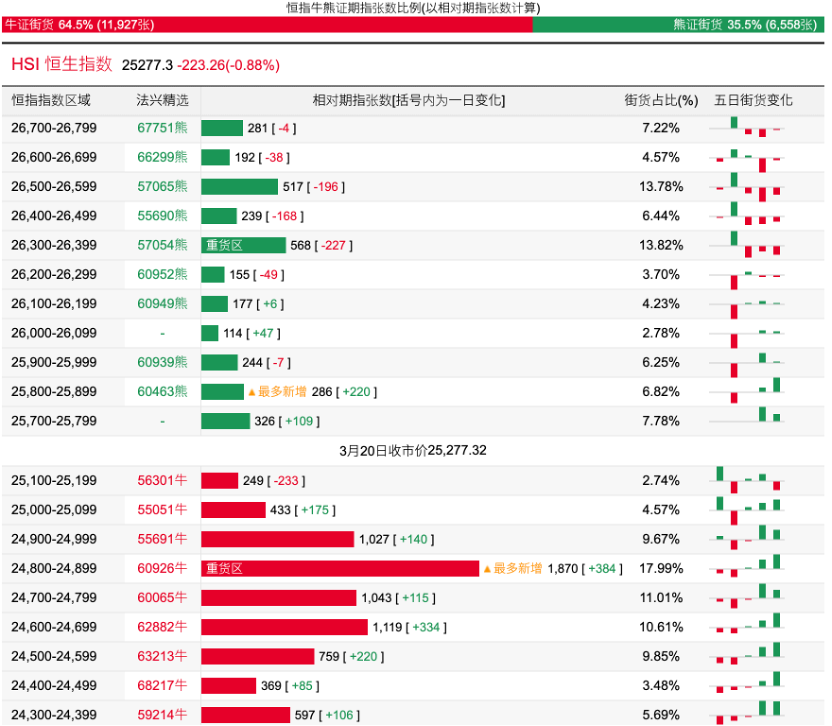The image size is (832, 726).
Task: Select the 60926牛 bull certificate link
Action: 162,568
